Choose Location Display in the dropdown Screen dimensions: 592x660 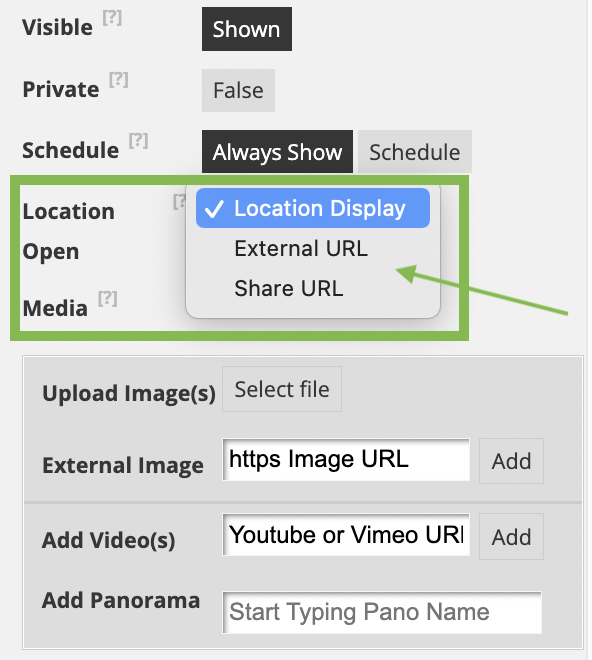(x=313, y=208)
